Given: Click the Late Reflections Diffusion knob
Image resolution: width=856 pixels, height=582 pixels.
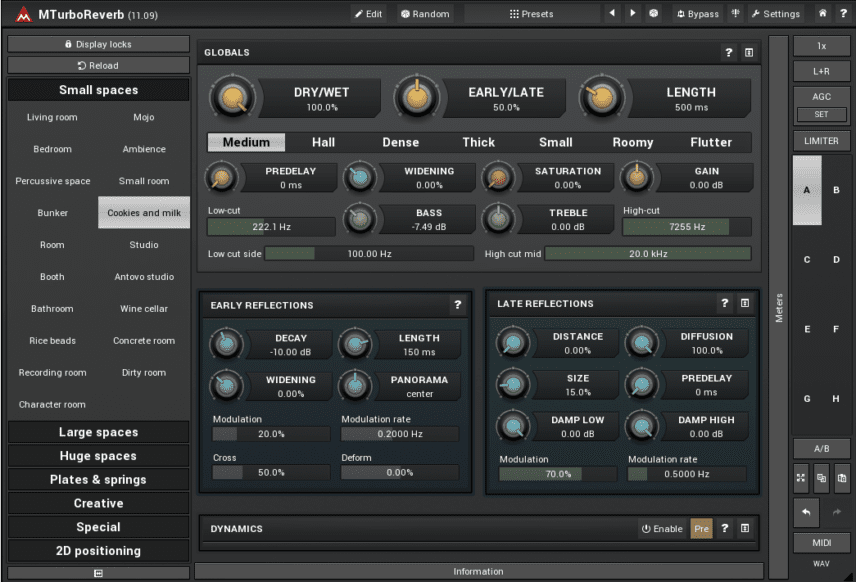Looking at the screenshot, I should (x=641, y=343).
